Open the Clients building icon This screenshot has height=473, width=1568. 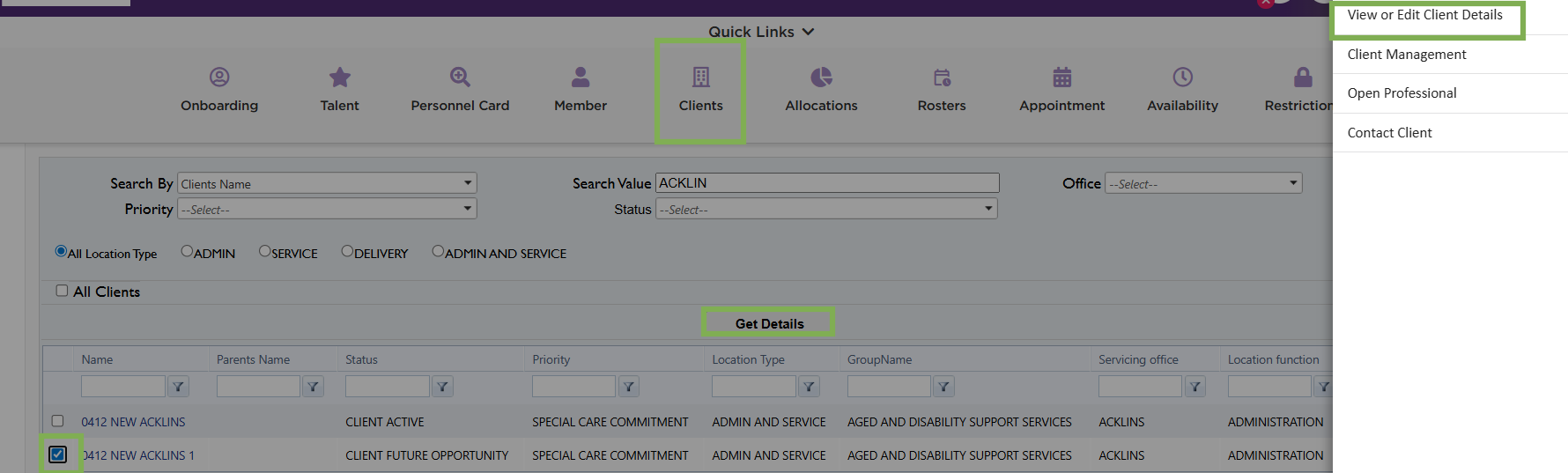pos(700,78)
